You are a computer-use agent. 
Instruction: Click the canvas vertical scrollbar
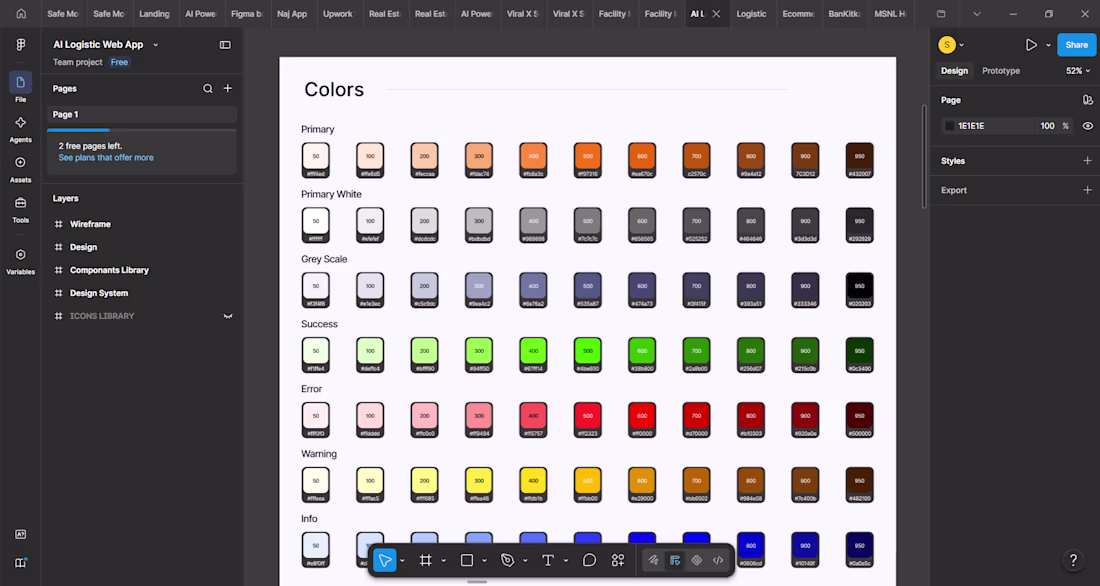pos(924,156)
